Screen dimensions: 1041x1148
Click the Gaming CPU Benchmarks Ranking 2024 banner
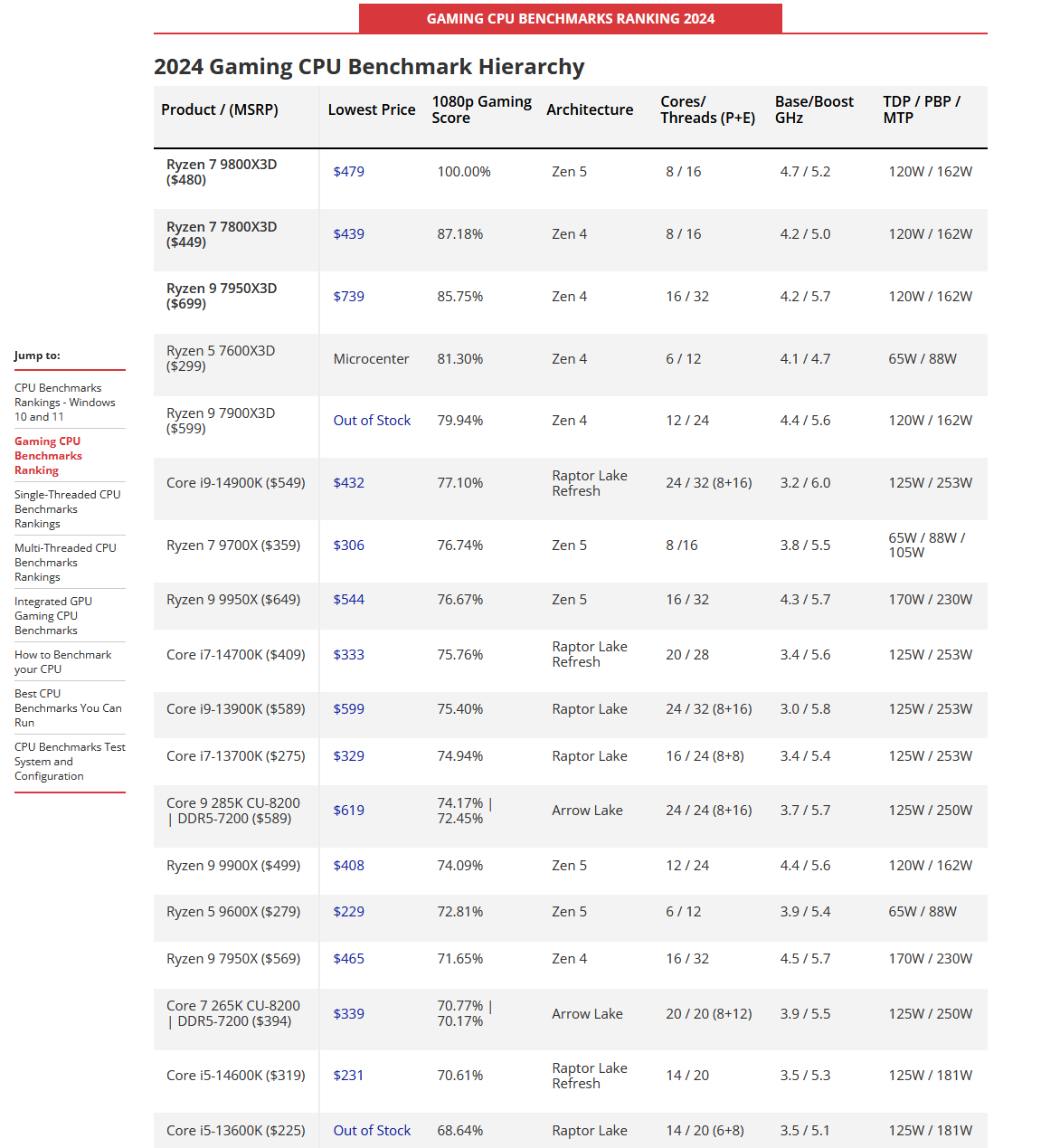tap(571, 18)
